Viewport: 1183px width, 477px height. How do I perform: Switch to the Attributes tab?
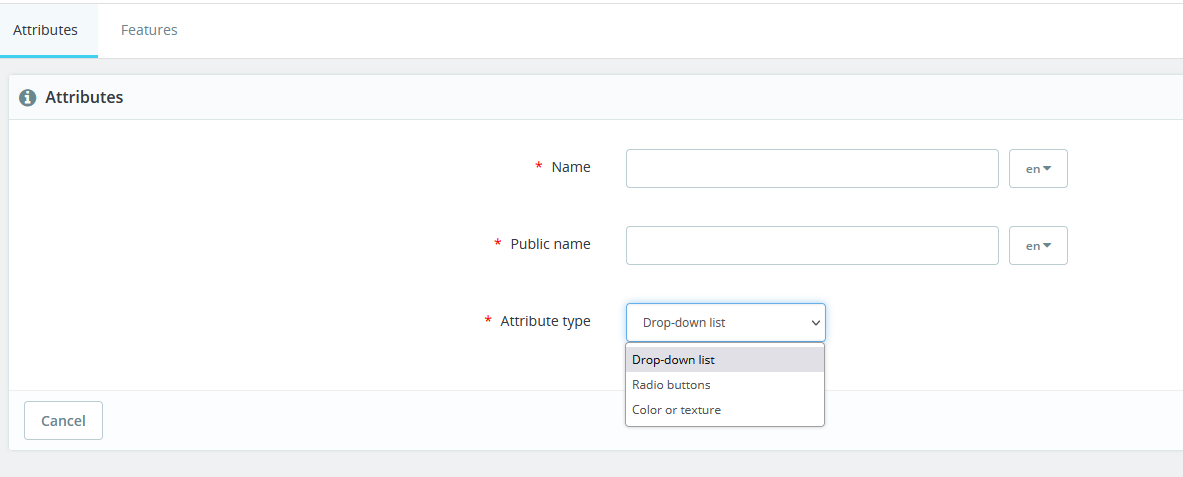(46, 30)
